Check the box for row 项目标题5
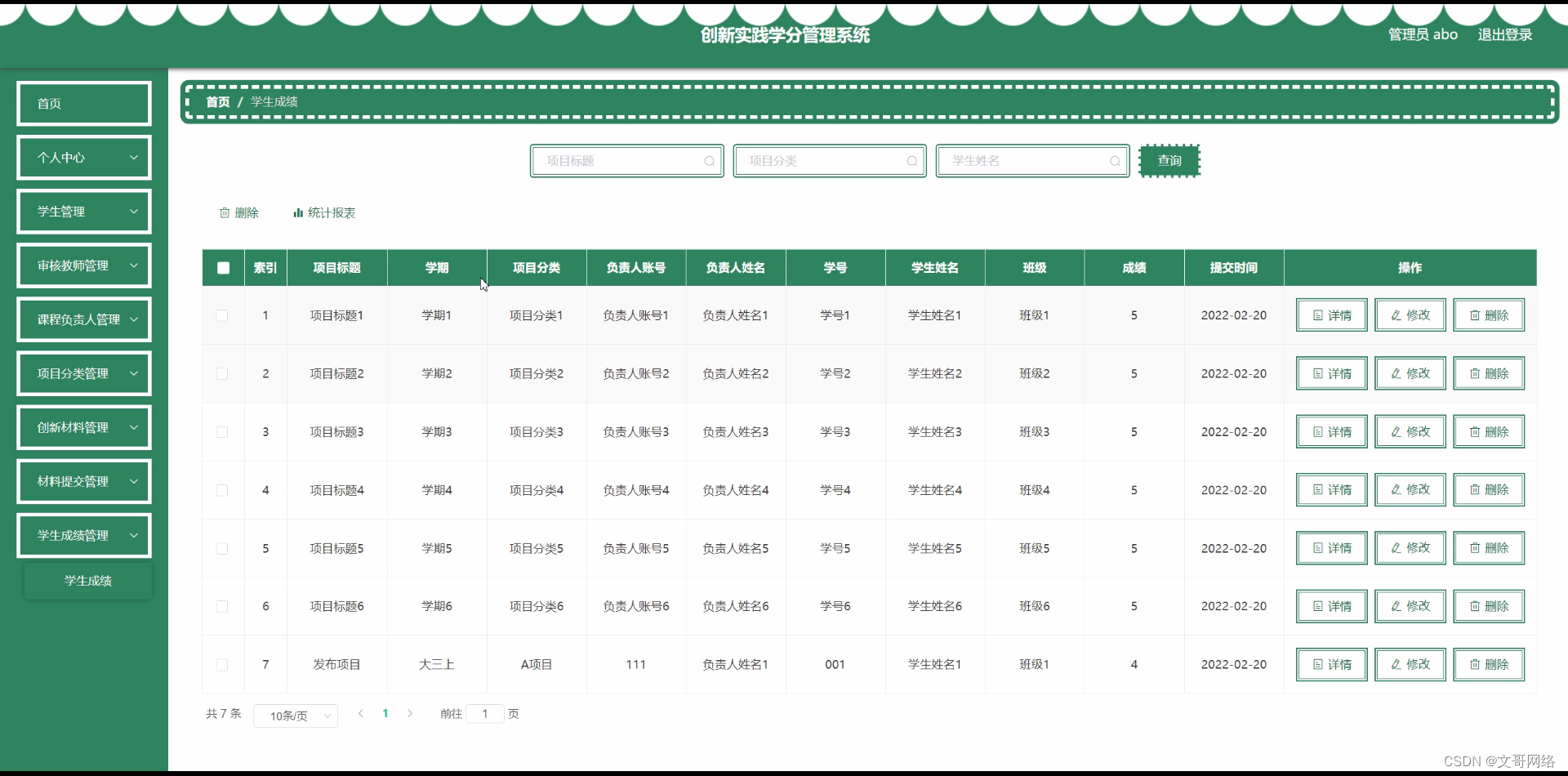 pyautogui.click(x=222, y=548)
